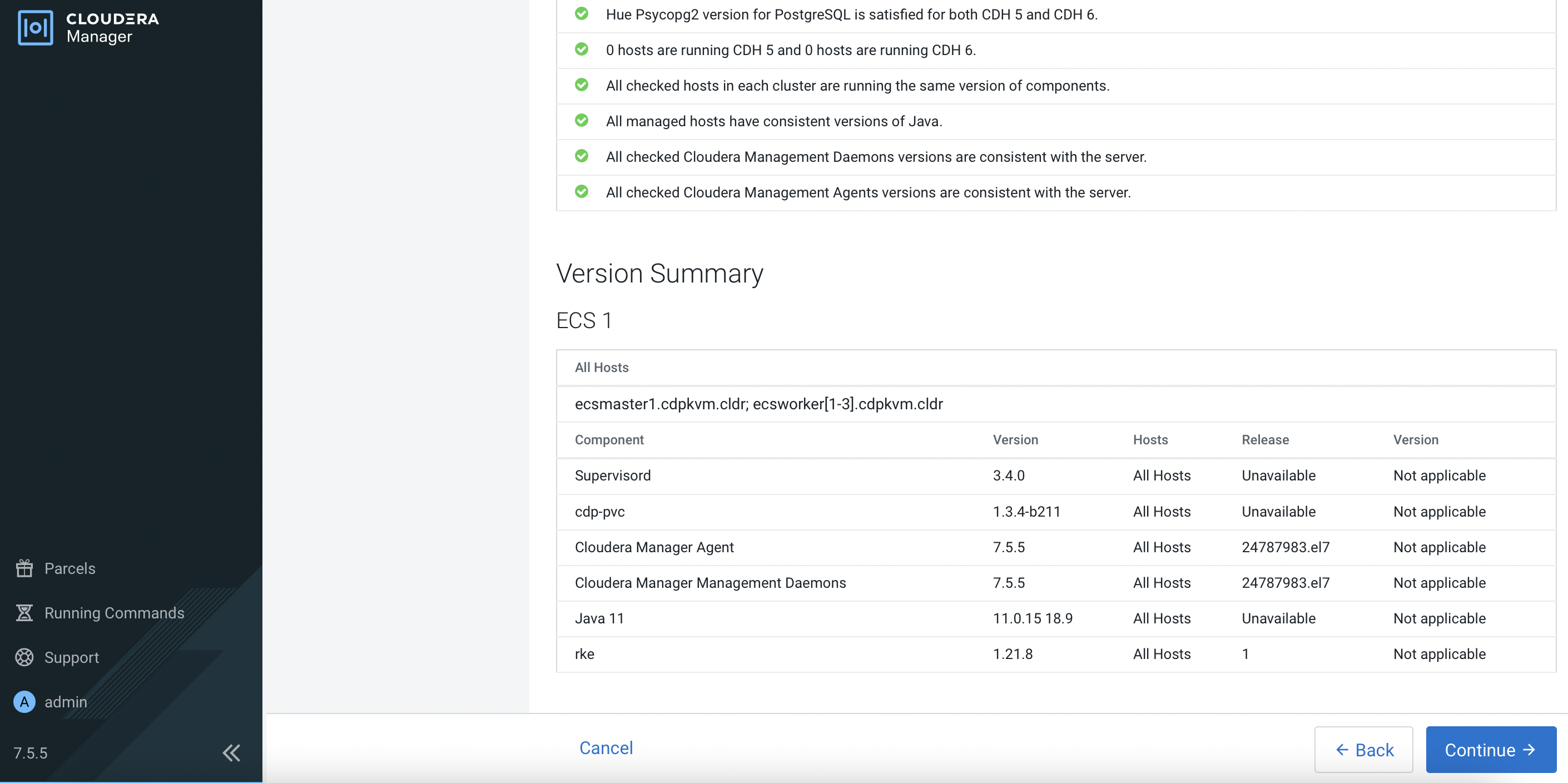1568x783 pixels.
Task: Open the admin user menu
Action: 65,701
